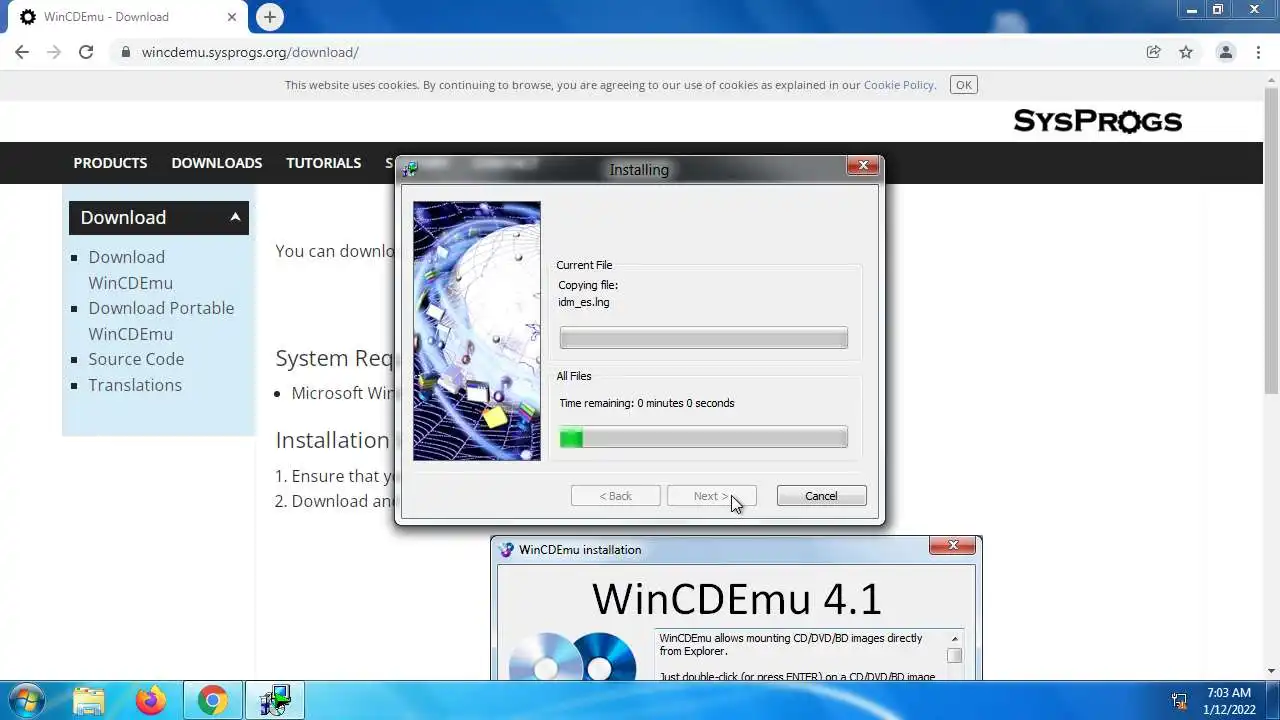Open the Chrome profile avatar icon

tap(1225, 52)
